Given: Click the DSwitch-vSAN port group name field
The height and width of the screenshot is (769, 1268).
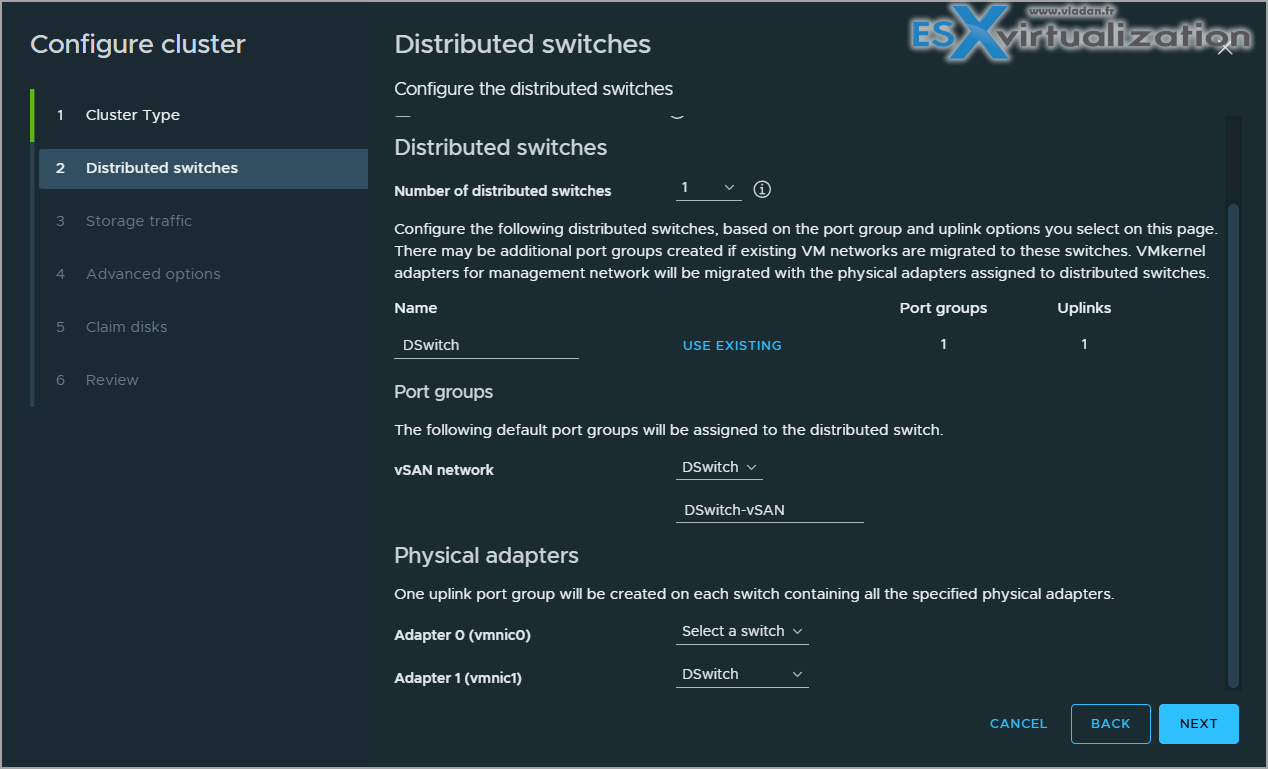Looking at the screenshot, I should point(770,510).
